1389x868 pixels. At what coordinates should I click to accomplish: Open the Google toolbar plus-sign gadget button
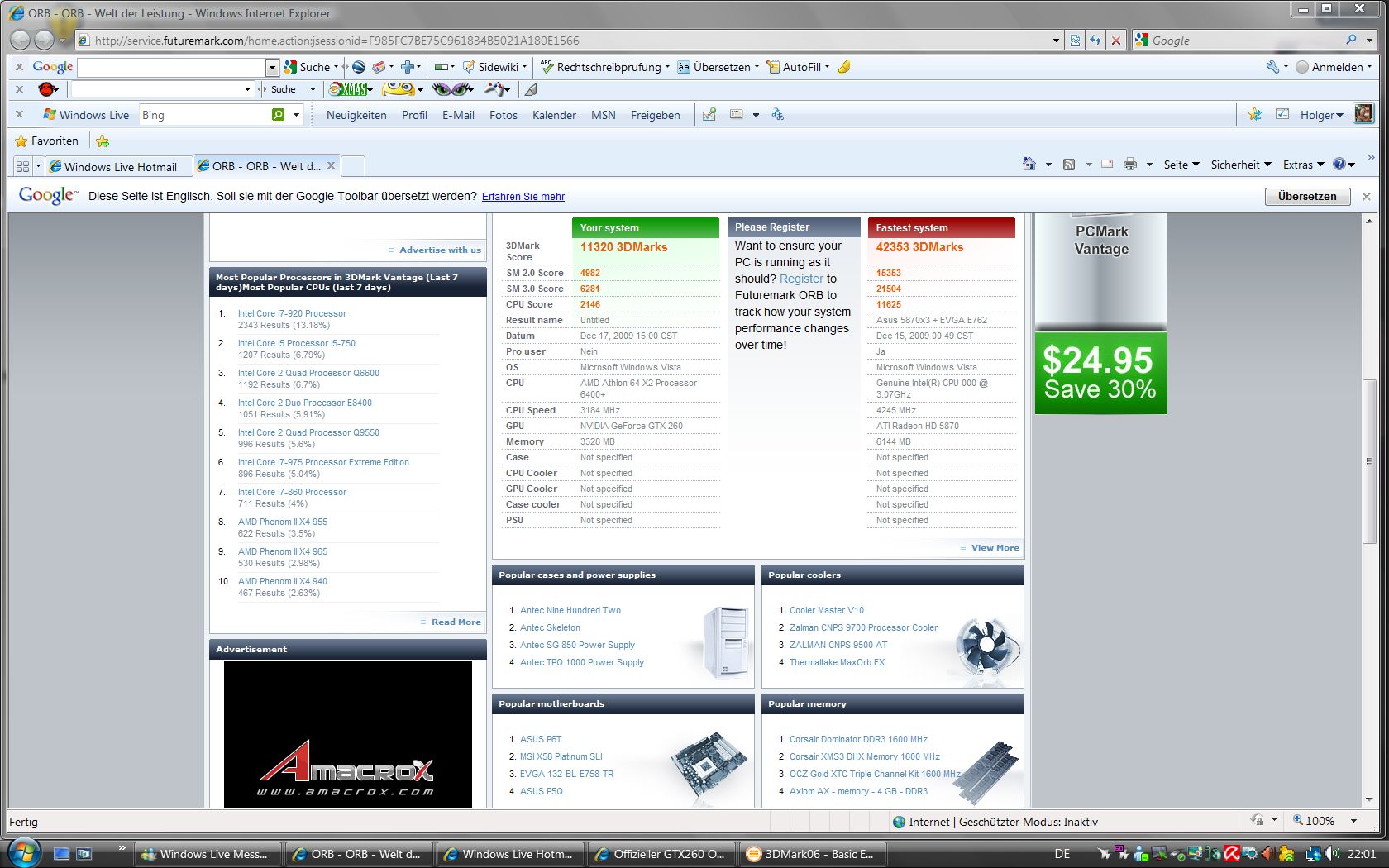point(407,67)
